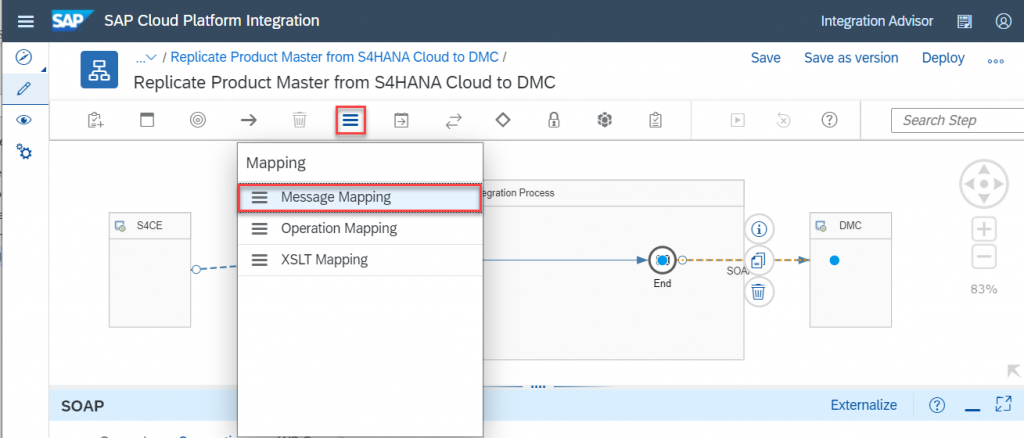Image resolution: width=1024 pixels, height=438 pixels.
Task: Click Externalize in the SOAP panel
Action: point(863,405)
